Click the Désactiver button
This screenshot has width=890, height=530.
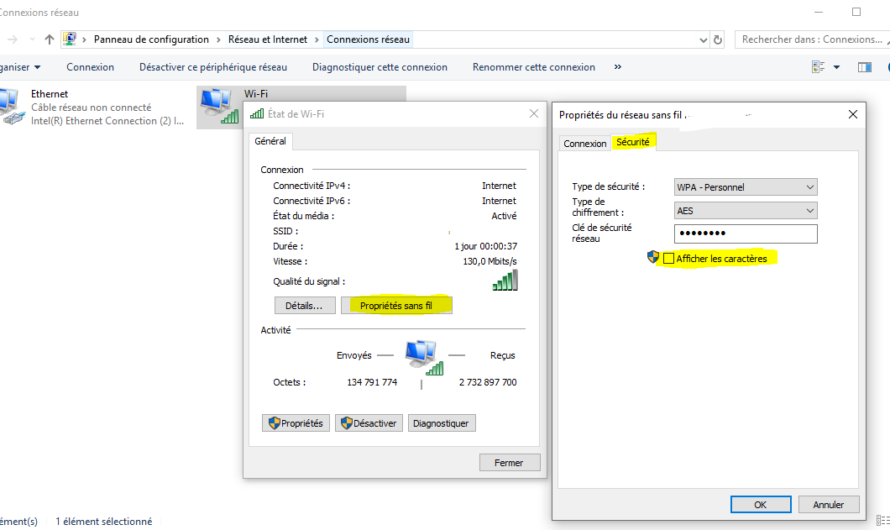pos(369,423)
